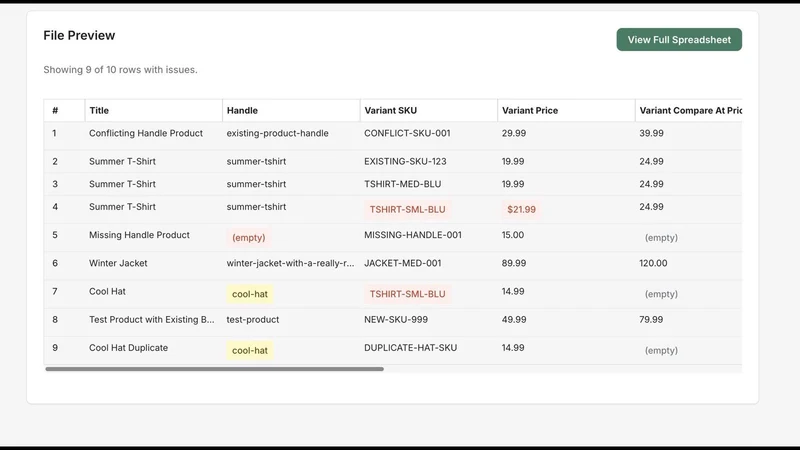Screen dimensions: 800x450
Task: Click the highlighted TSHIRT-SML-BLU in row 7
Action: [x=407, y=294]
